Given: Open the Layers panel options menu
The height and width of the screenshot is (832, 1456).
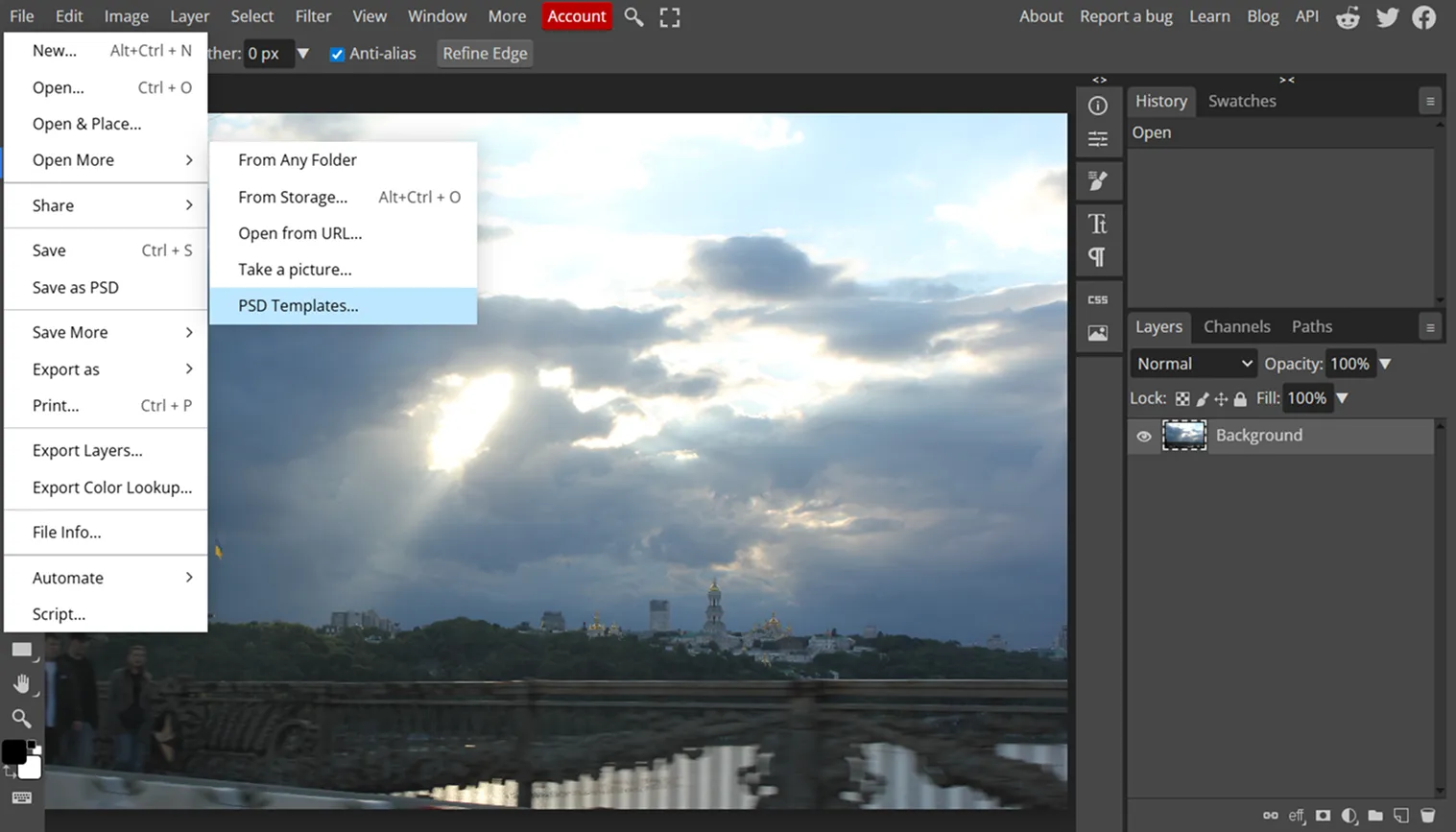Looking at the screenshot, I should (1430, 327).
